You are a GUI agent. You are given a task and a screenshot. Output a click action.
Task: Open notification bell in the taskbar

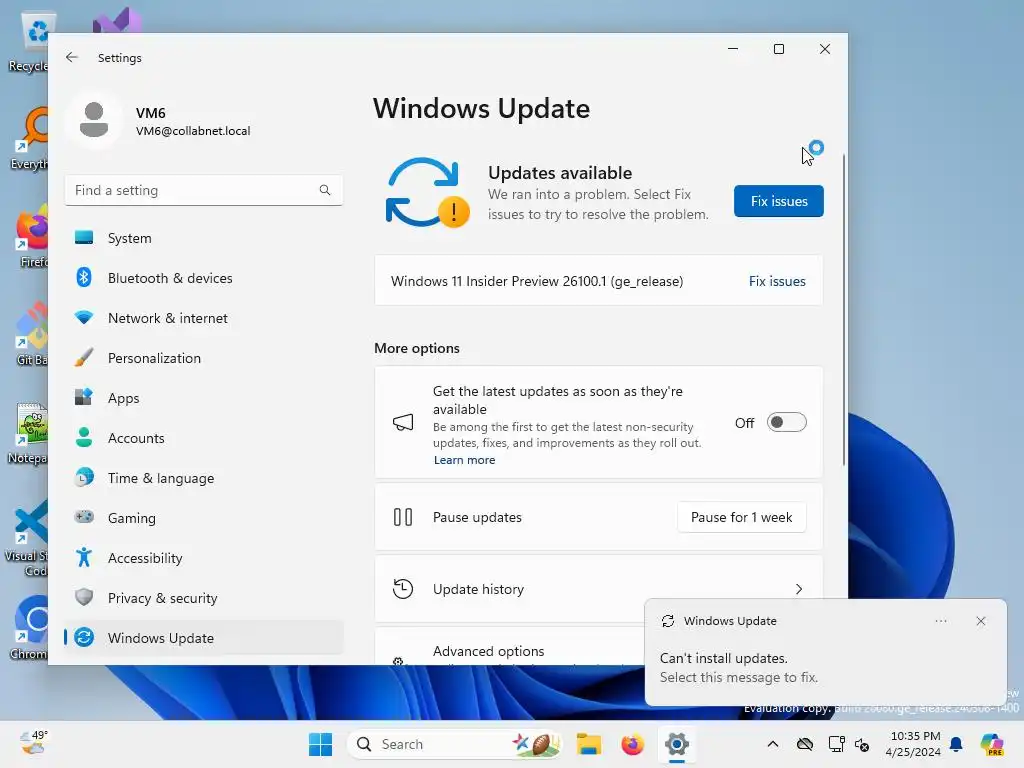956,744
